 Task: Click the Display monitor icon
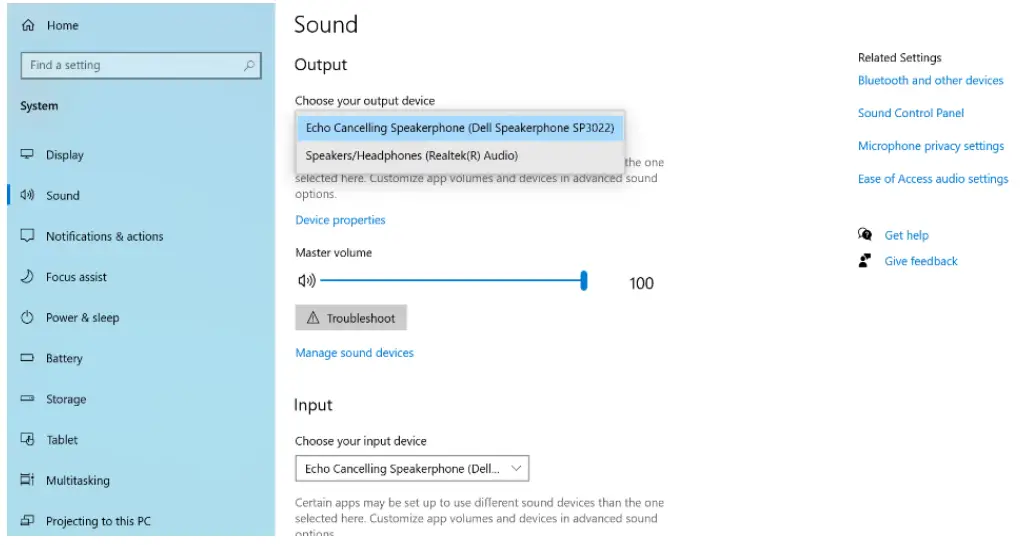28,155
